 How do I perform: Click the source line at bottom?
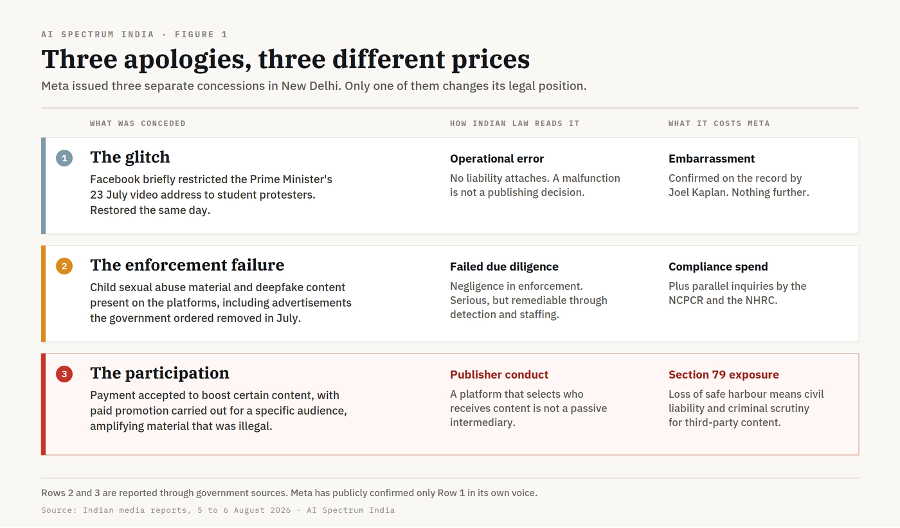click(x=218, y=510)
